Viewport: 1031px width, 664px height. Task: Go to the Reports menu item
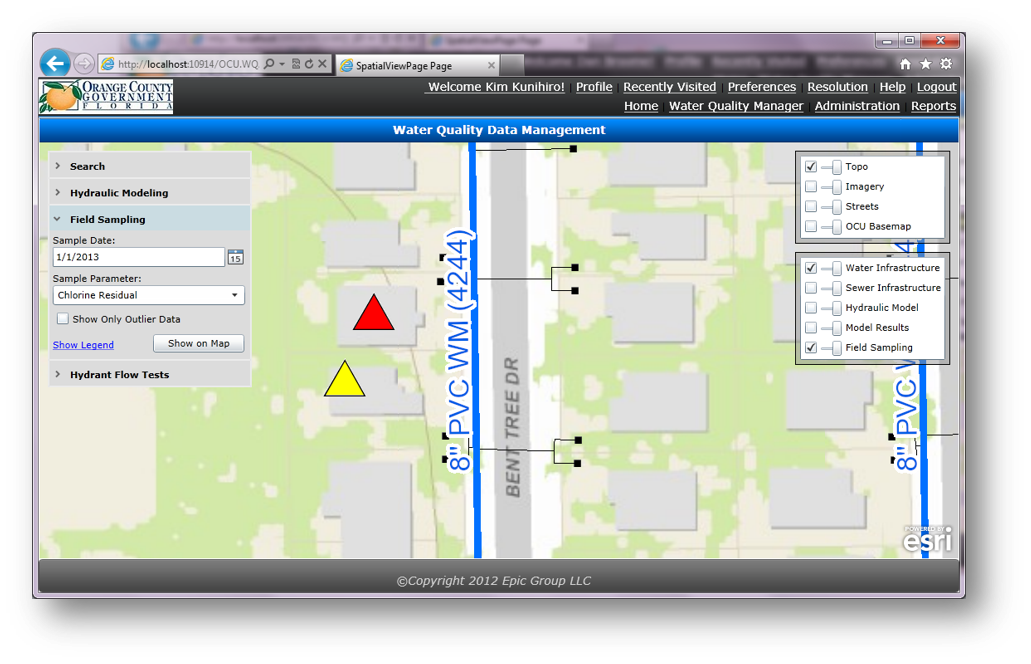(933, 106)
